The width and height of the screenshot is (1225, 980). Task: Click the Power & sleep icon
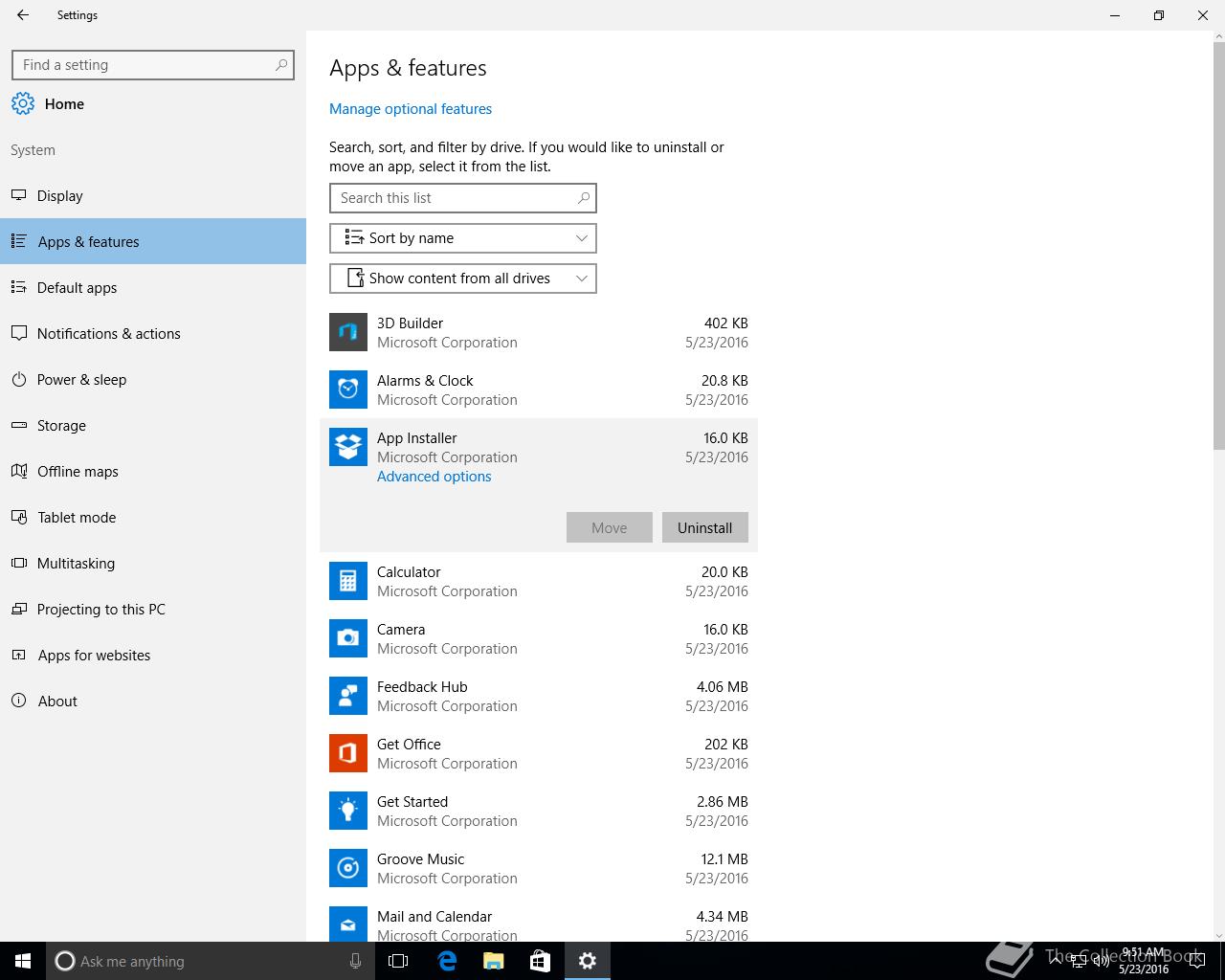point(18,379)
